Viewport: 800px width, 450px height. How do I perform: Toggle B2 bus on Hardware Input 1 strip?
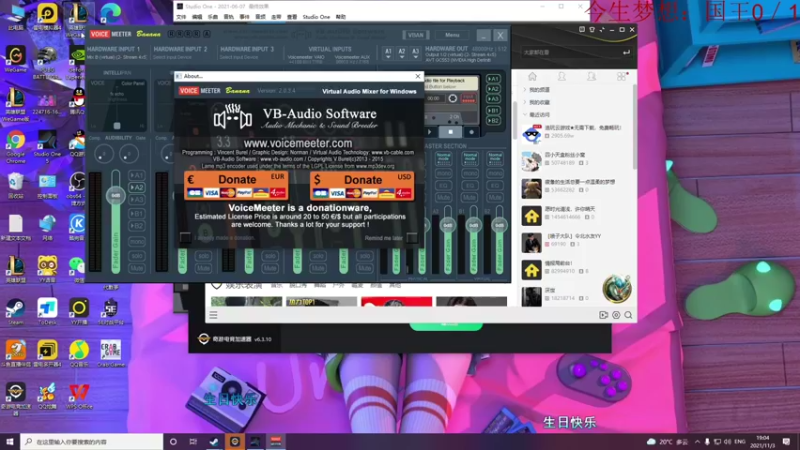(137, 226)
